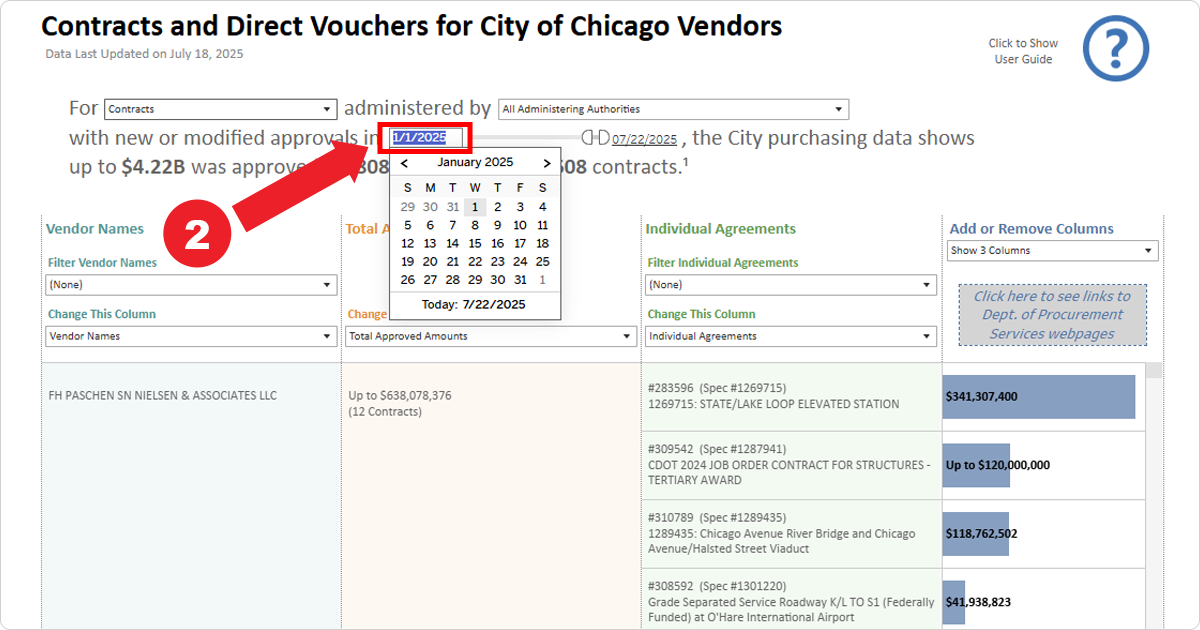
Task: Click the $118,762,502 bar
Action: (x=976, y=534)
